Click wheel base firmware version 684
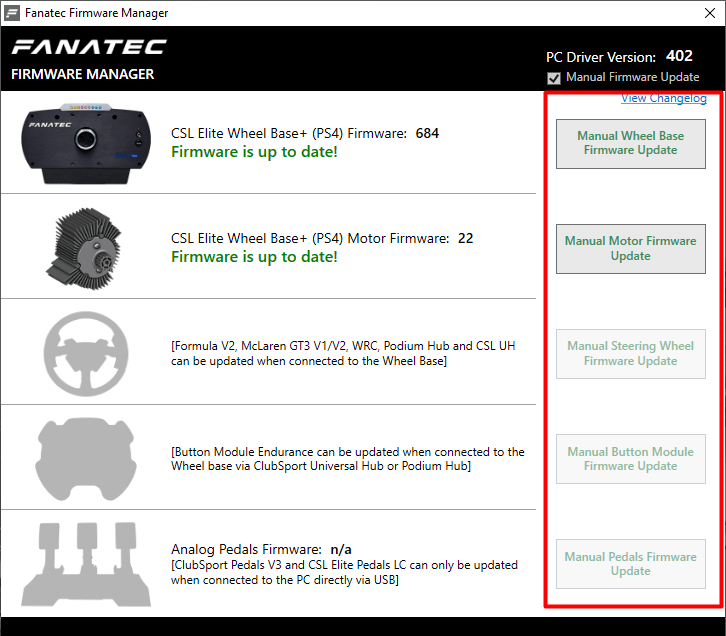Image resolution: width=726 pixels, height=636 pixels. point(427,133)
